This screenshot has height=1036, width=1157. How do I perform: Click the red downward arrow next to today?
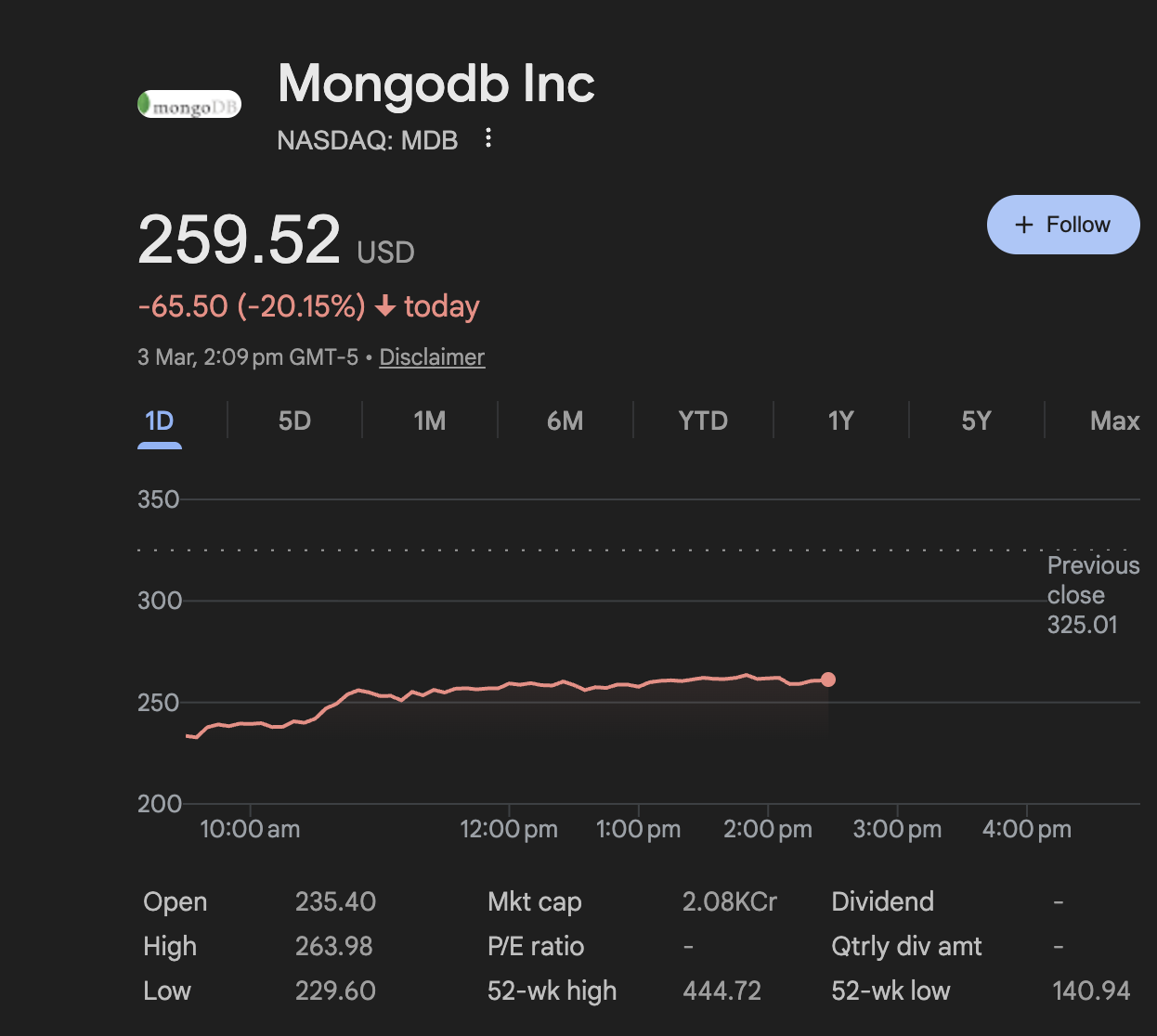click(384, 306)
